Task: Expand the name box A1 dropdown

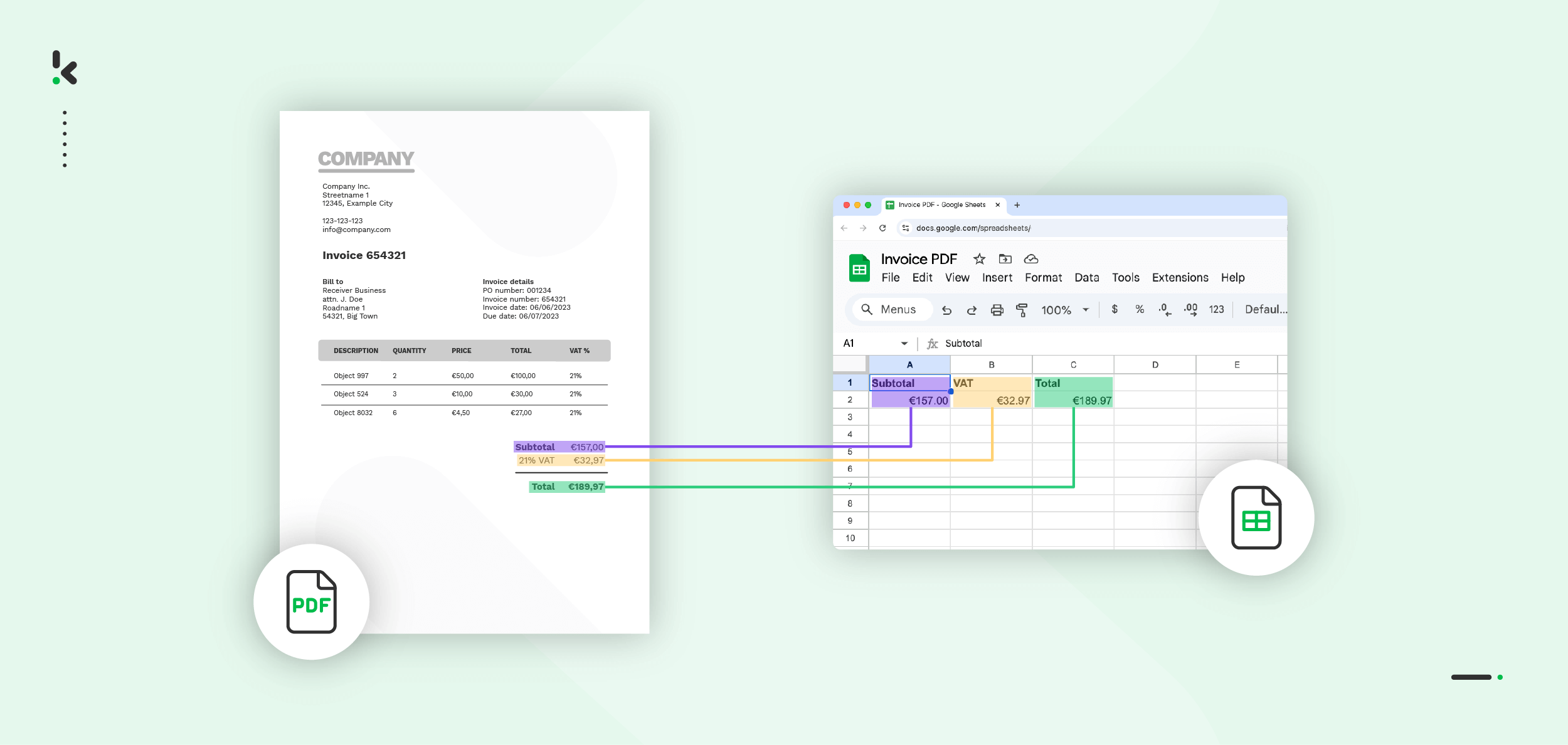Action: [x=904, y=344]
